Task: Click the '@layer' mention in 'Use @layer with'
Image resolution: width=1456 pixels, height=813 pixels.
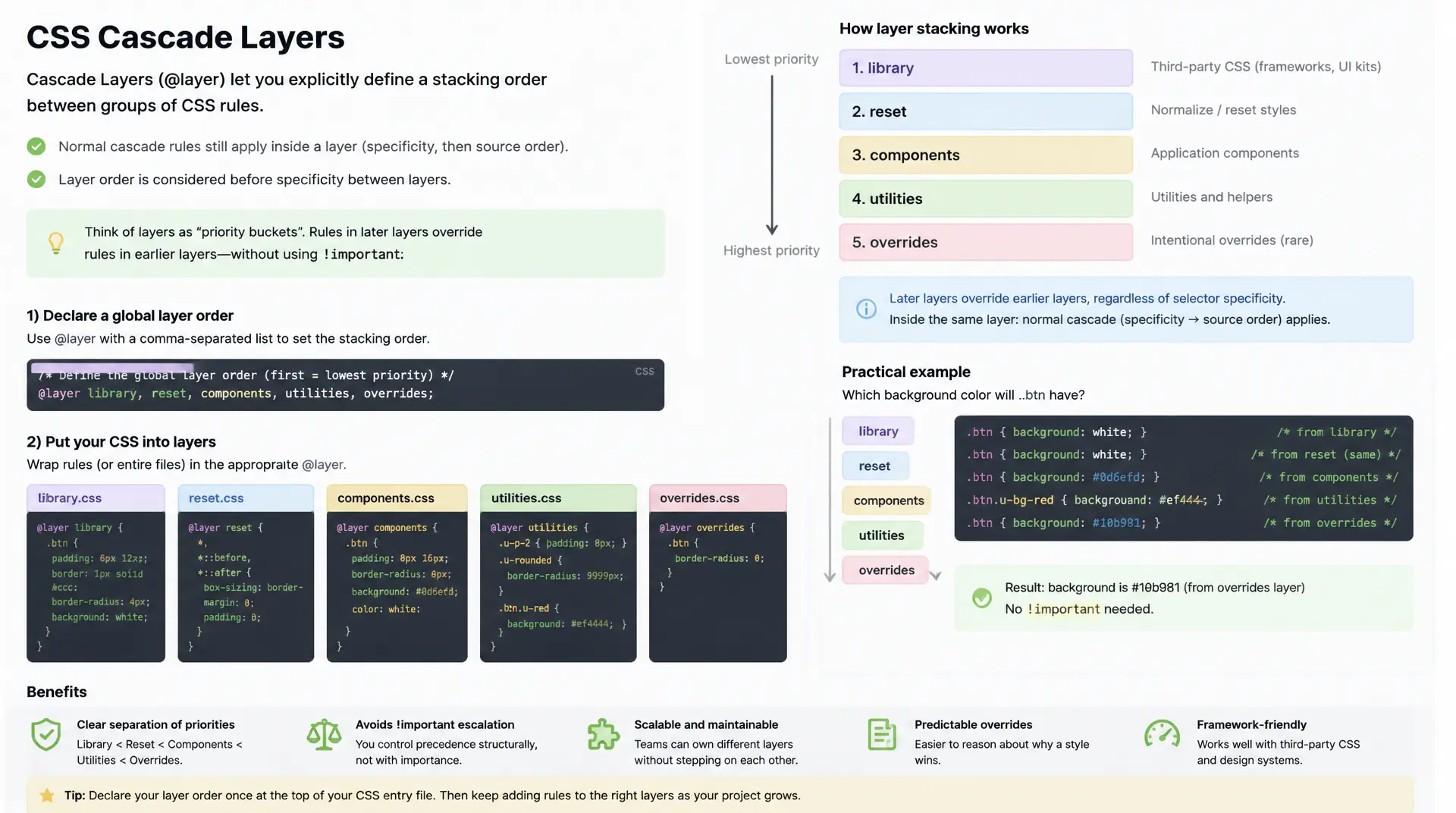Action: tap(75, 339)
